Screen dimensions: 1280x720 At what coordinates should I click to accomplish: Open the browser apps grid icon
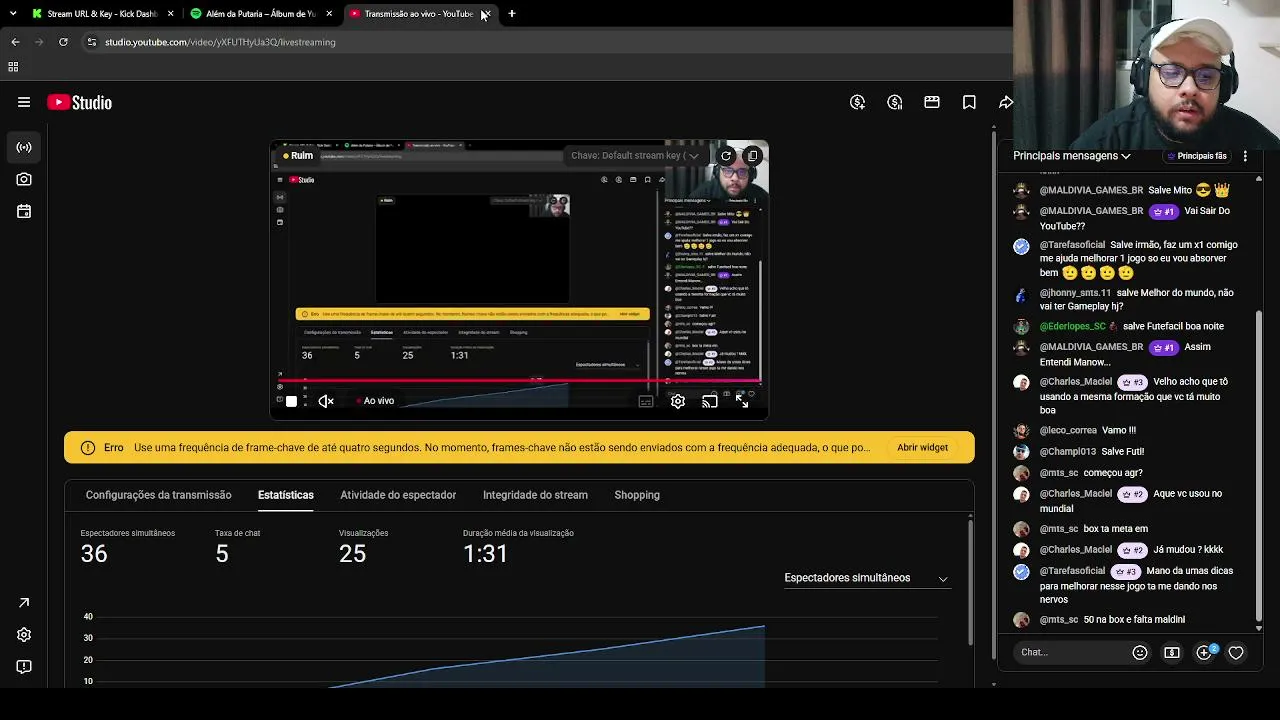[x=13, y=67]
